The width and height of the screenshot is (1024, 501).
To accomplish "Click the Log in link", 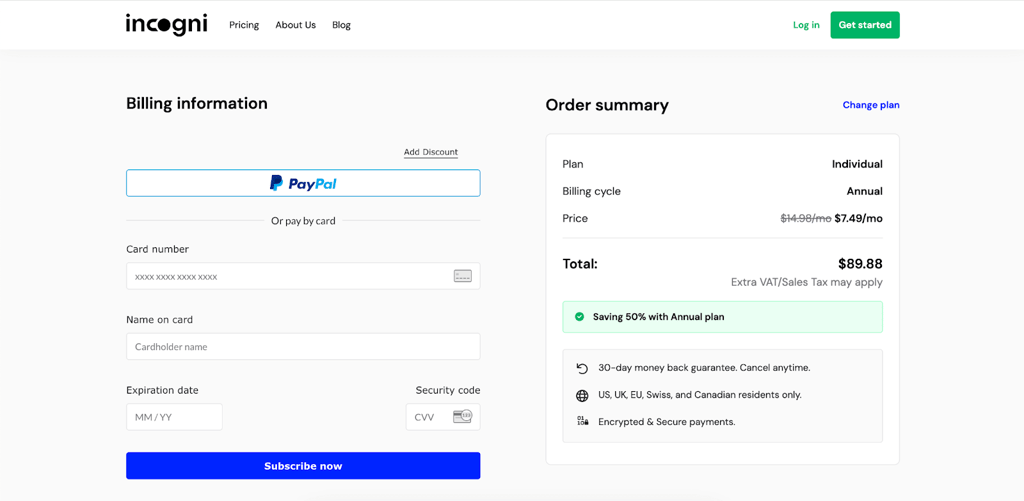I will [806, 25].
